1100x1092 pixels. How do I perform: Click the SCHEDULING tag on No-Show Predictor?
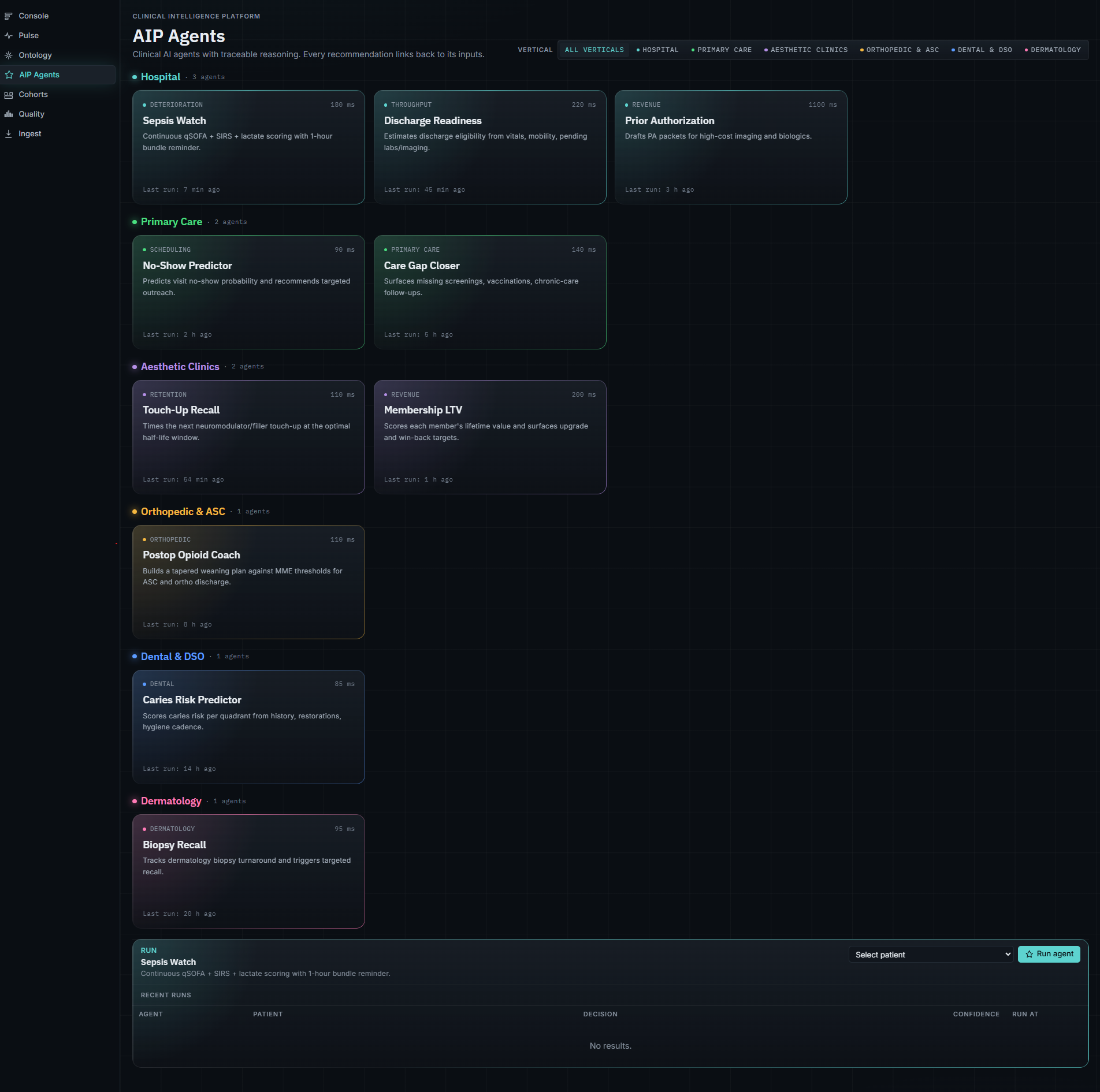pos(170,250)
